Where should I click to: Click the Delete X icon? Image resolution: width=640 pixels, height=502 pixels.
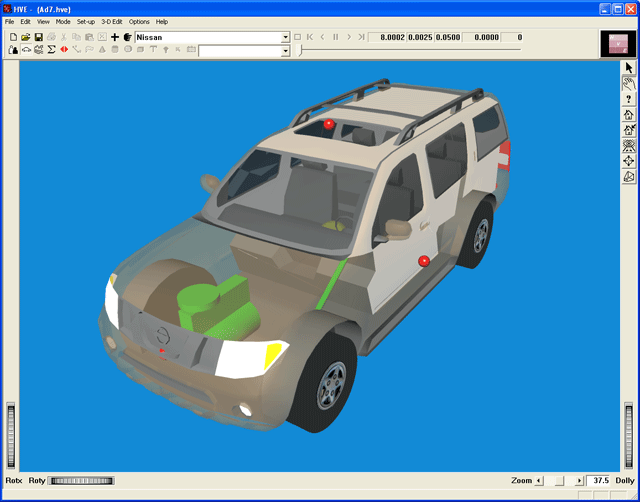(102, 37)
